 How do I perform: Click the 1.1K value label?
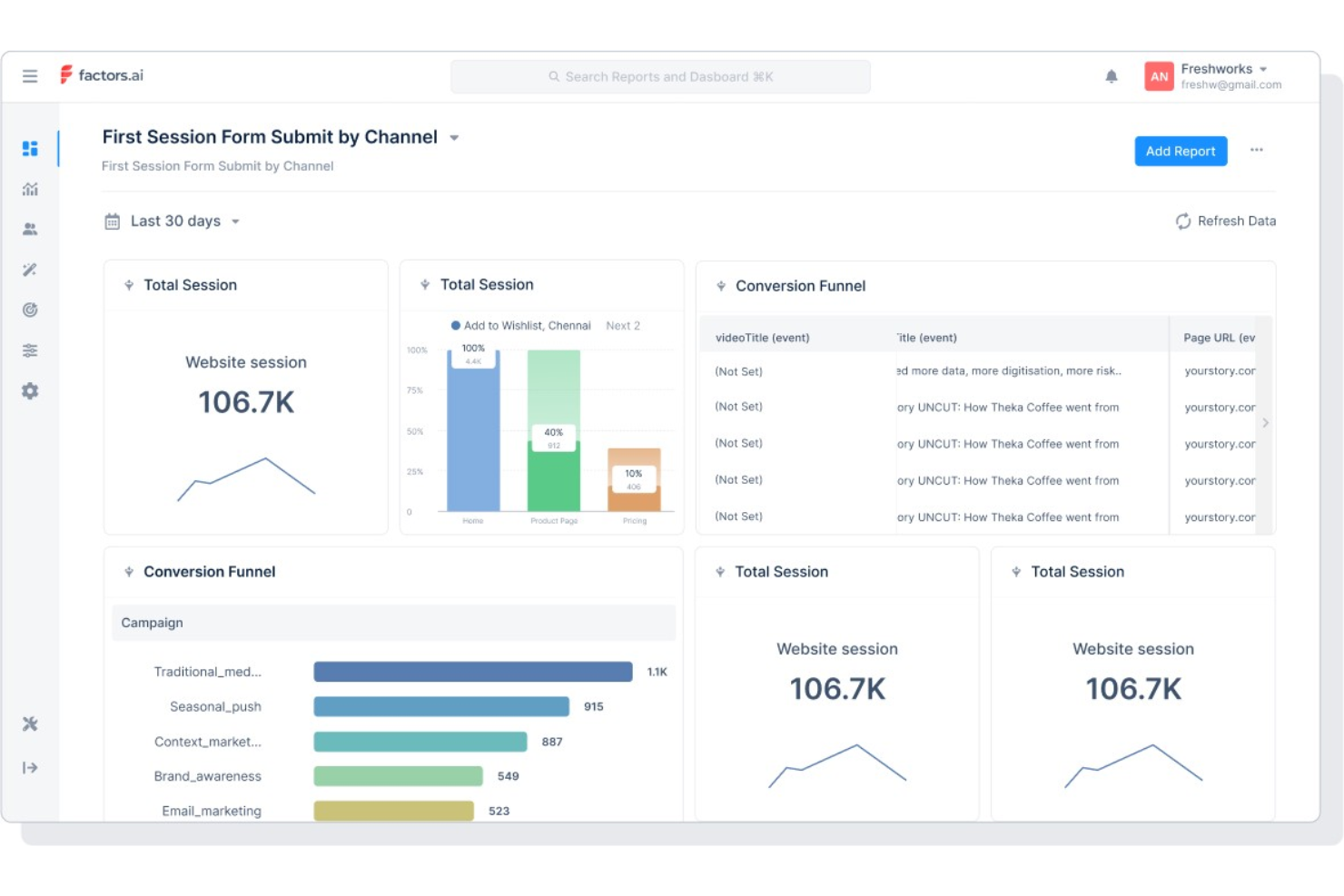[657, 672]
